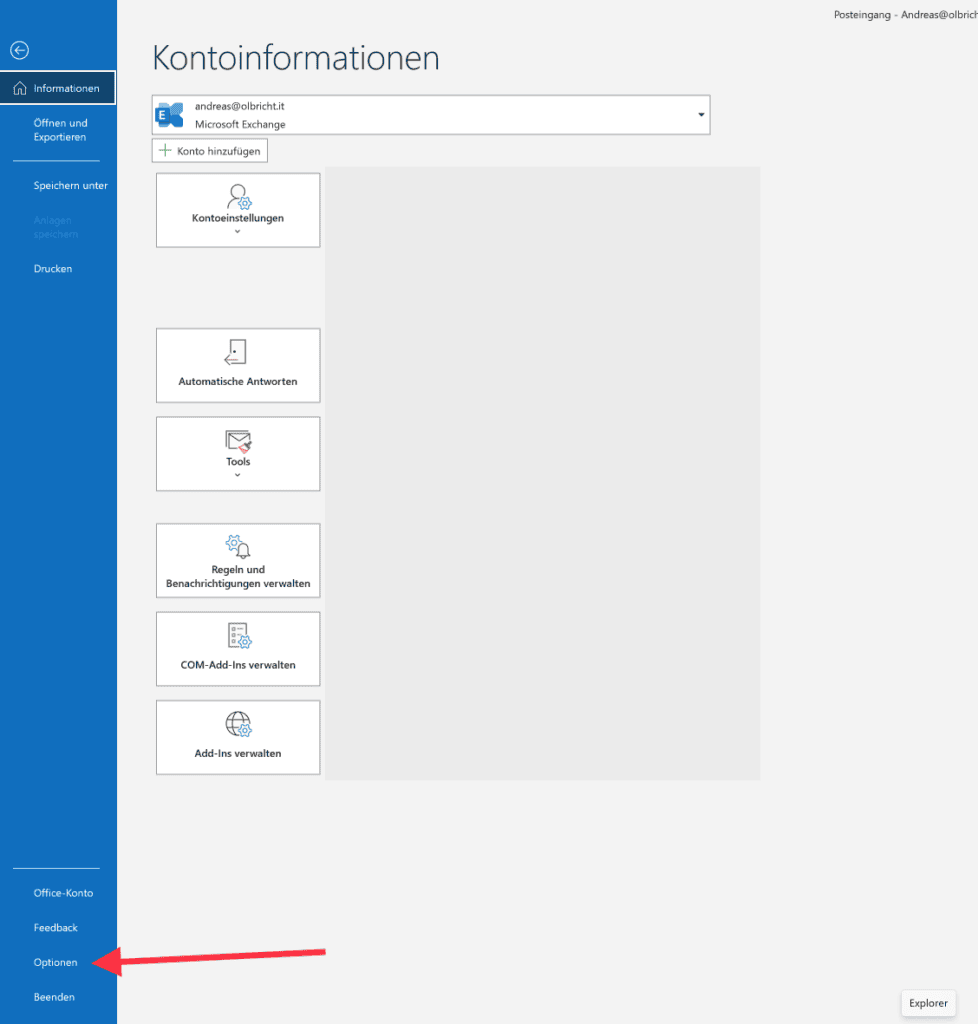Click the Regeln gear-and-bell icon
The height and width of the screenshot is (1024, 978).
[238, 547]
